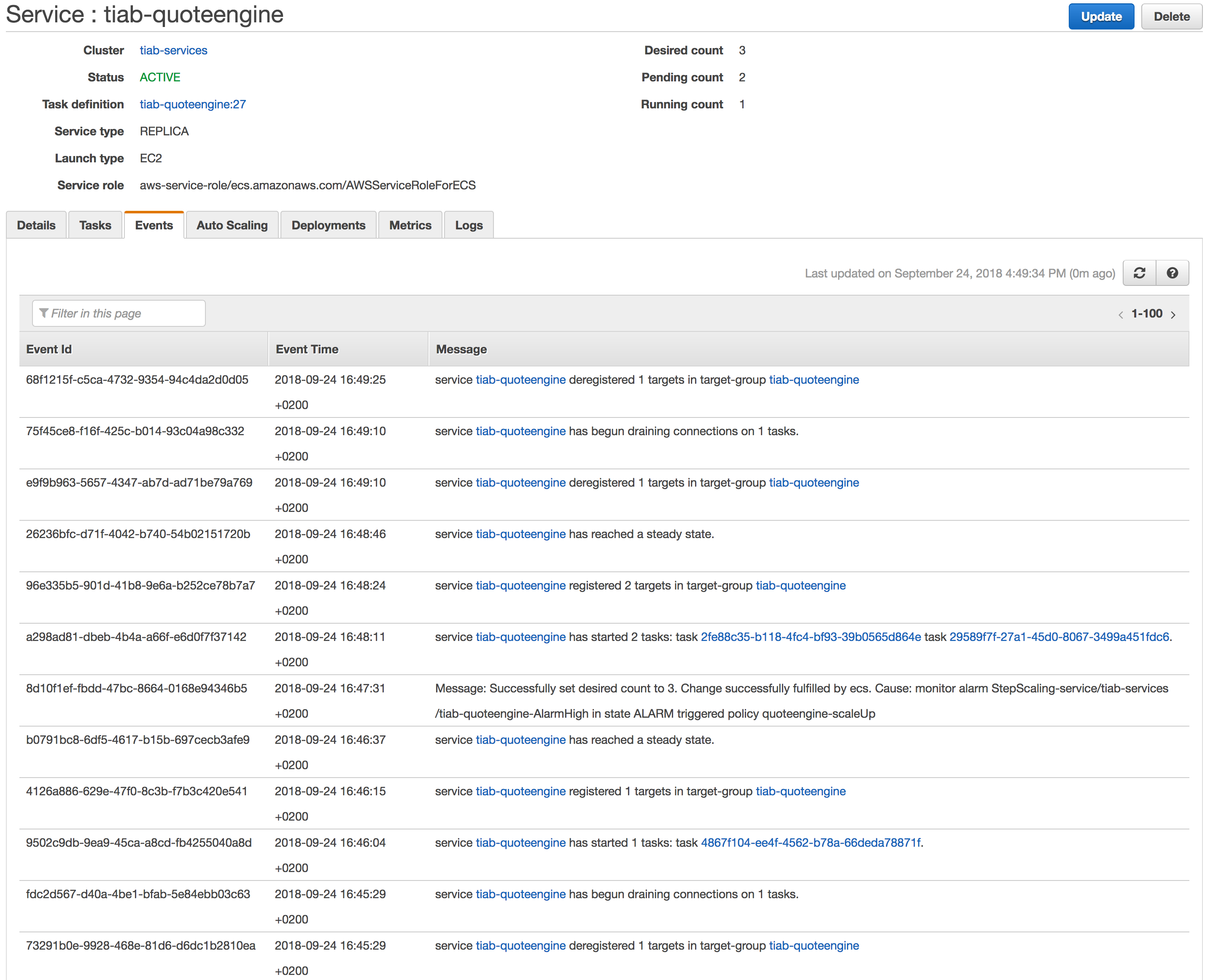Screen dimensions: 1213x980
Task: Select event id fdc2d567-d40a-4be1-bfab-5e84ebb03c63
Action: coord(138,894)
